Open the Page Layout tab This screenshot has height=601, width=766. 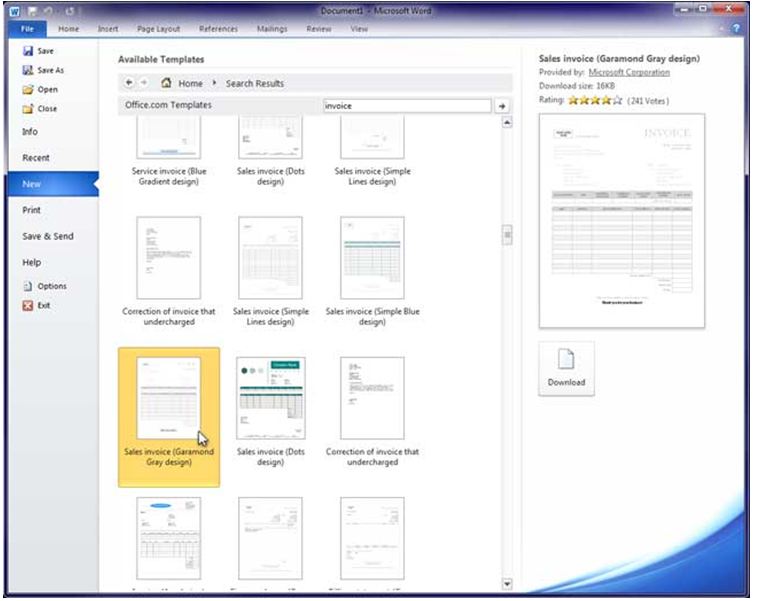[161, 29]
